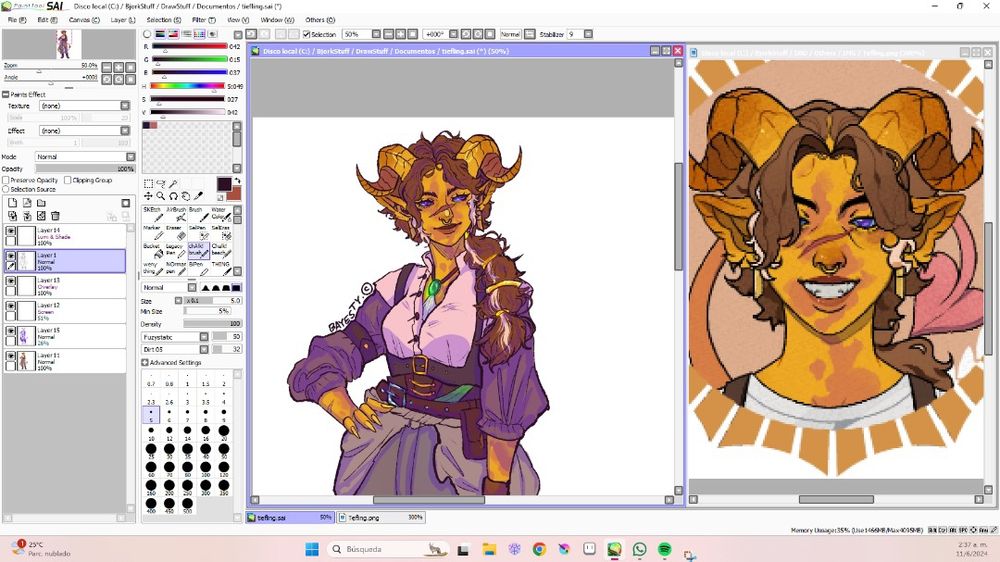This screenshot has width=1000, height=562.
Task: Enable the Preserve Opacity checkbox
Action: (6, 181)
